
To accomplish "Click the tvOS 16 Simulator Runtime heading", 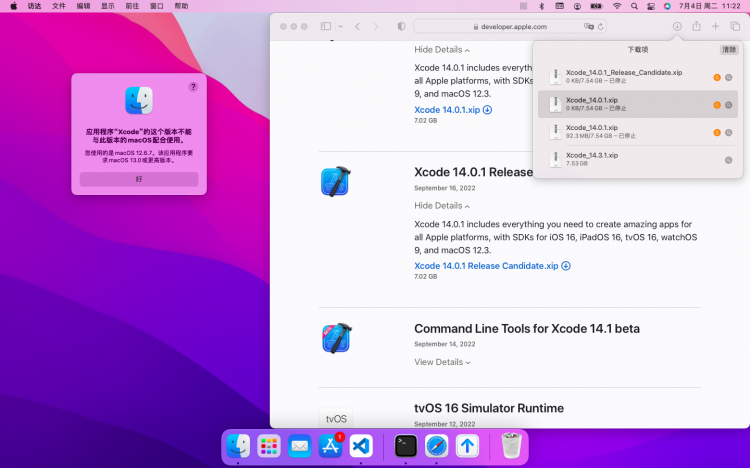I will tap(489, 408).
